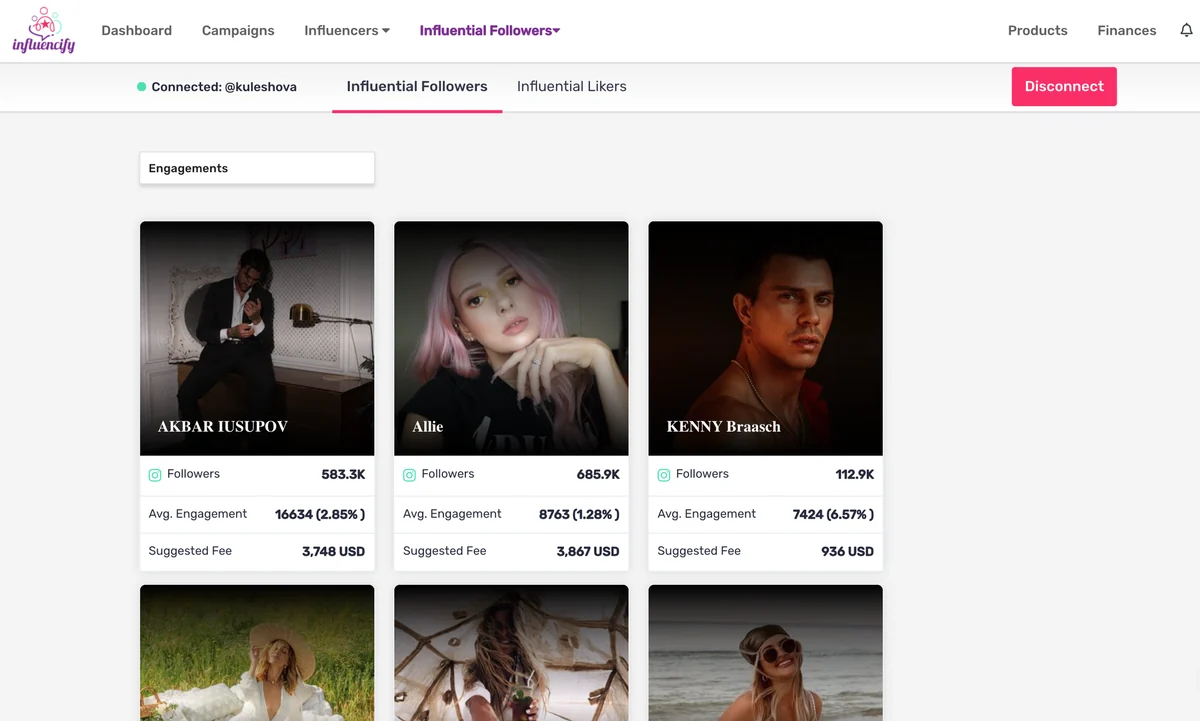The image size is (1200, 721).
Task: Click Followers label on AKBAR IUSUPOV card
Action: click(193, 474)
